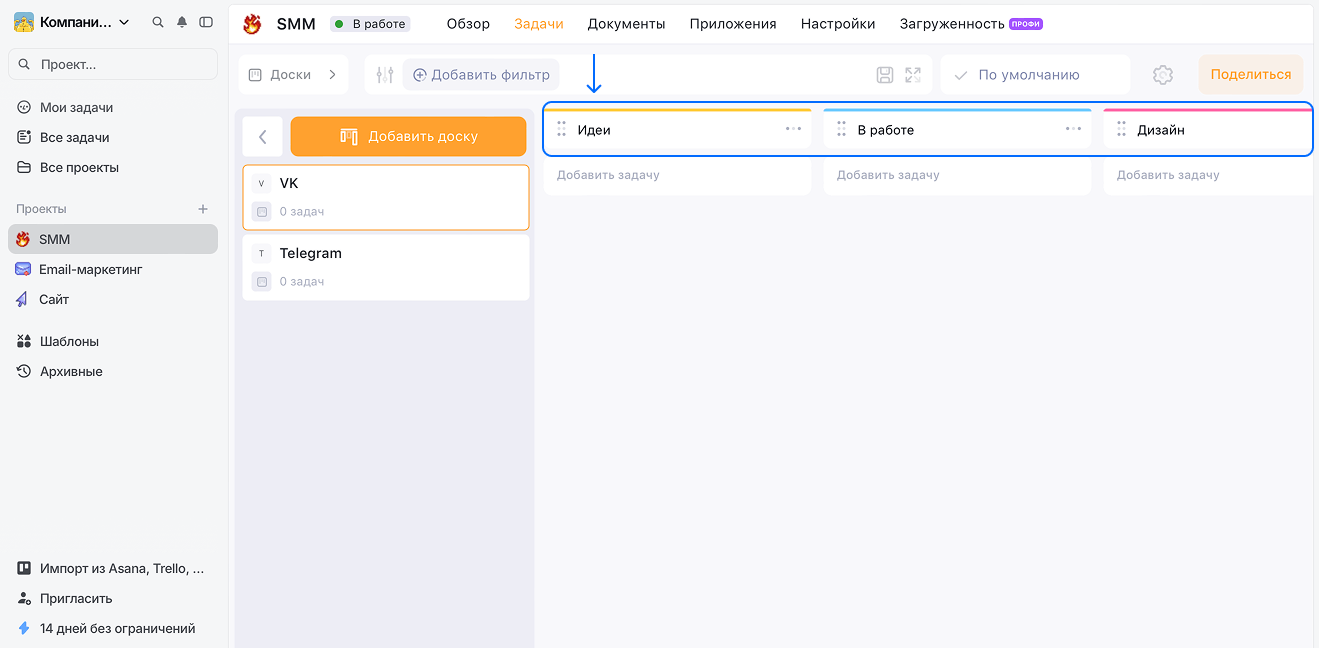
Task: Focus the project search field
Action: (113, 64)
